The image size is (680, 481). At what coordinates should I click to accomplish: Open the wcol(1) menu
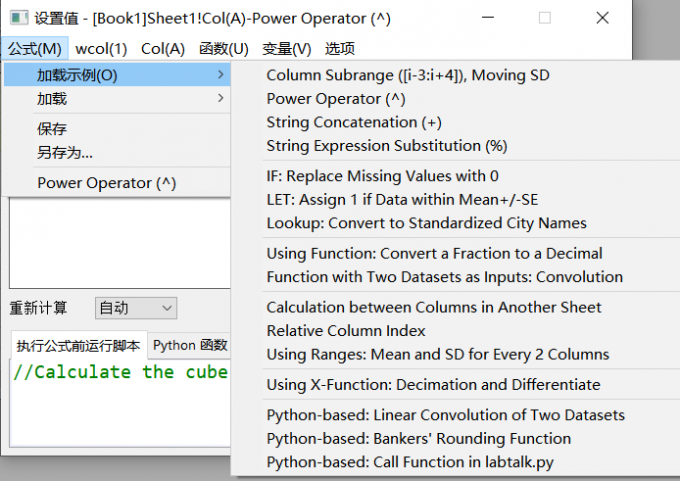point(101,49)
